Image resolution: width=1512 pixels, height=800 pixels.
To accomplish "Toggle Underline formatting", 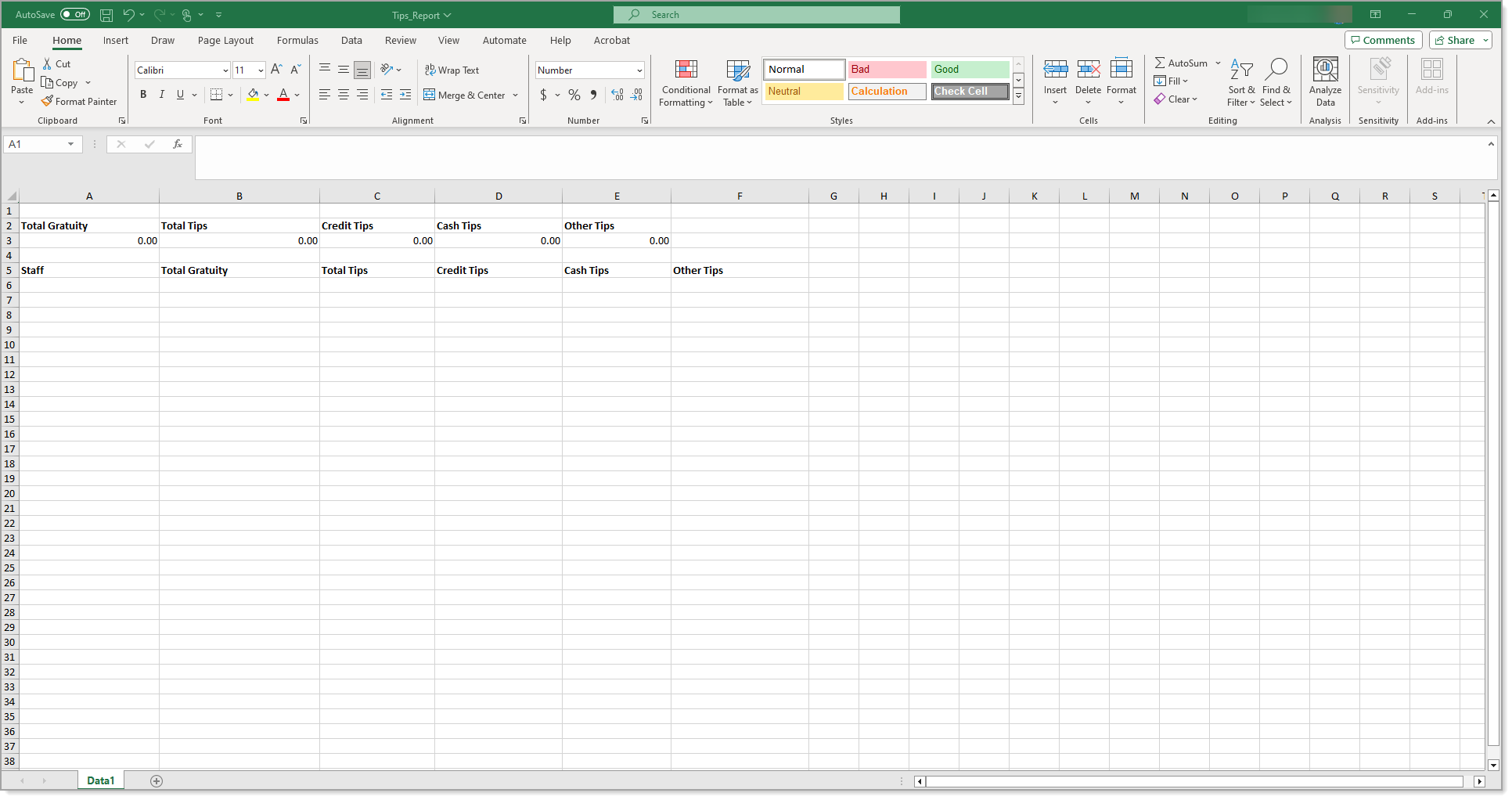I will point(181,95).
